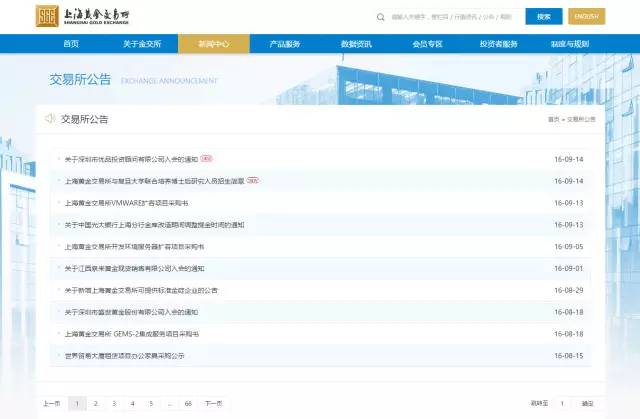640x419 pixels.
Task: Select page 1 in pagination
Action: click(77, 403)
